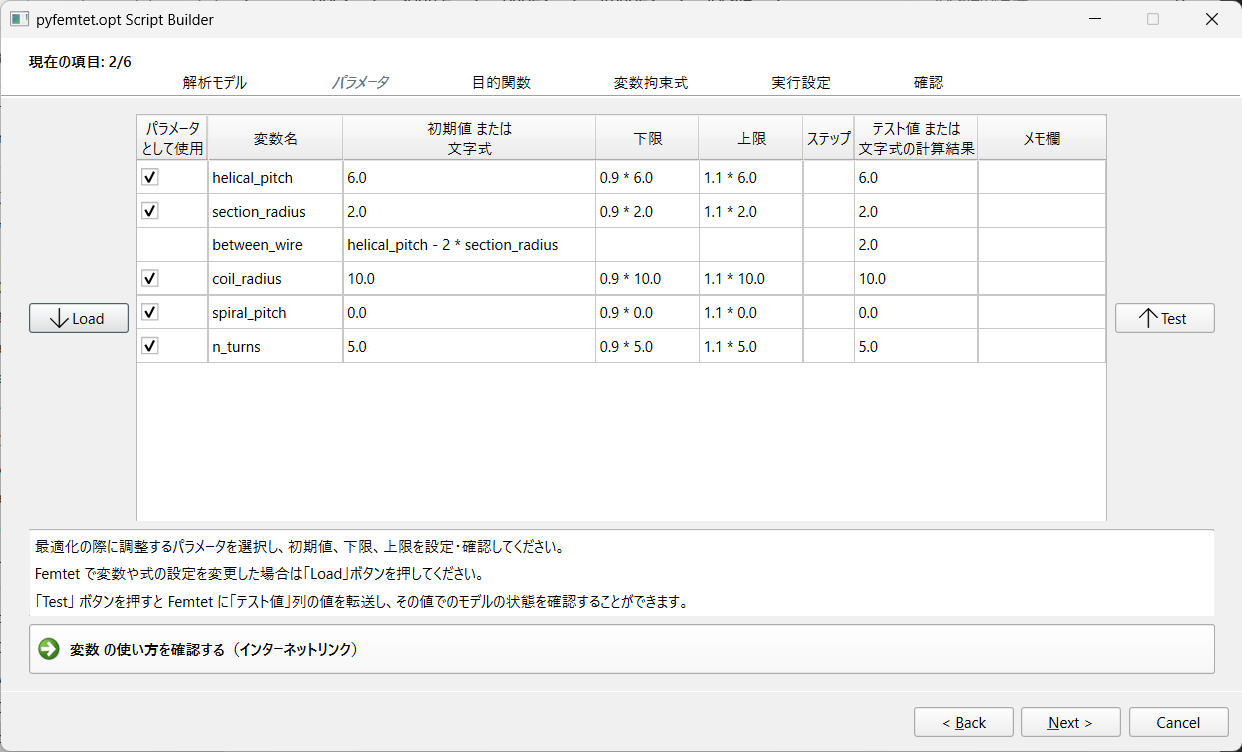Proceed with the Next button
Viewport: 1242px width, 752px height.
click(x=1071, y=722)
